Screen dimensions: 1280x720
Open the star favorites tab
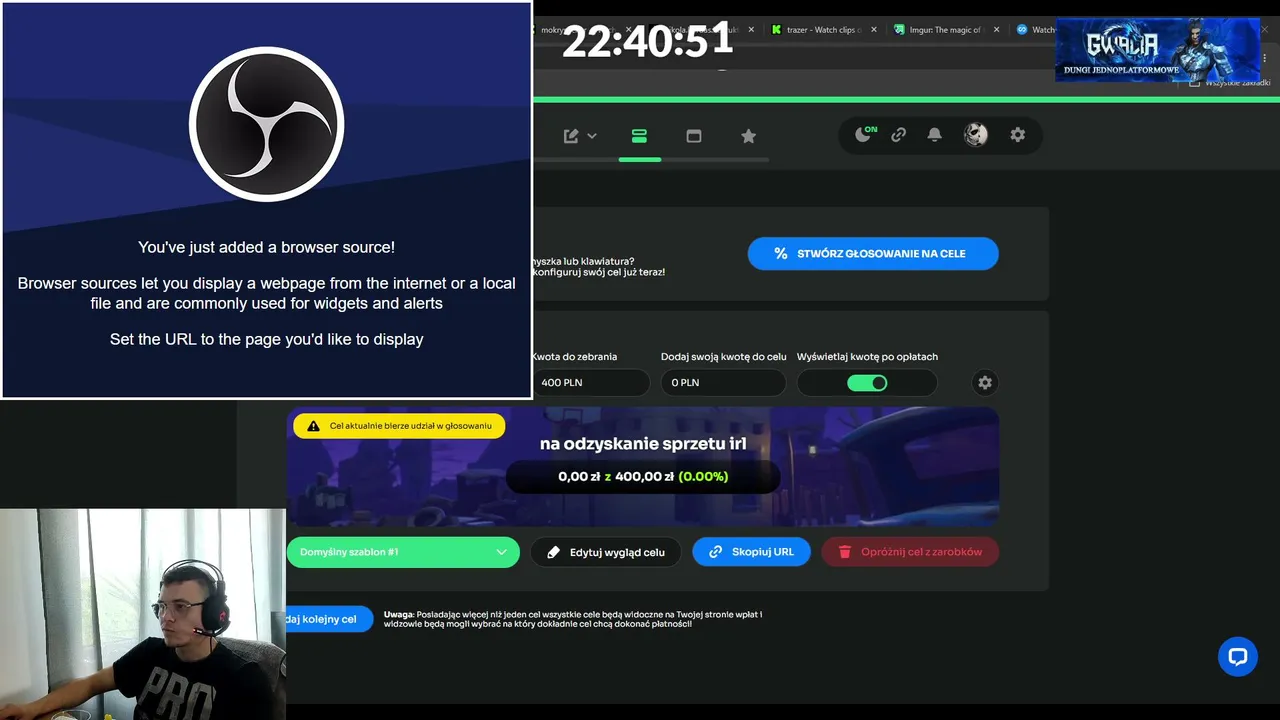tap(748, 136)
